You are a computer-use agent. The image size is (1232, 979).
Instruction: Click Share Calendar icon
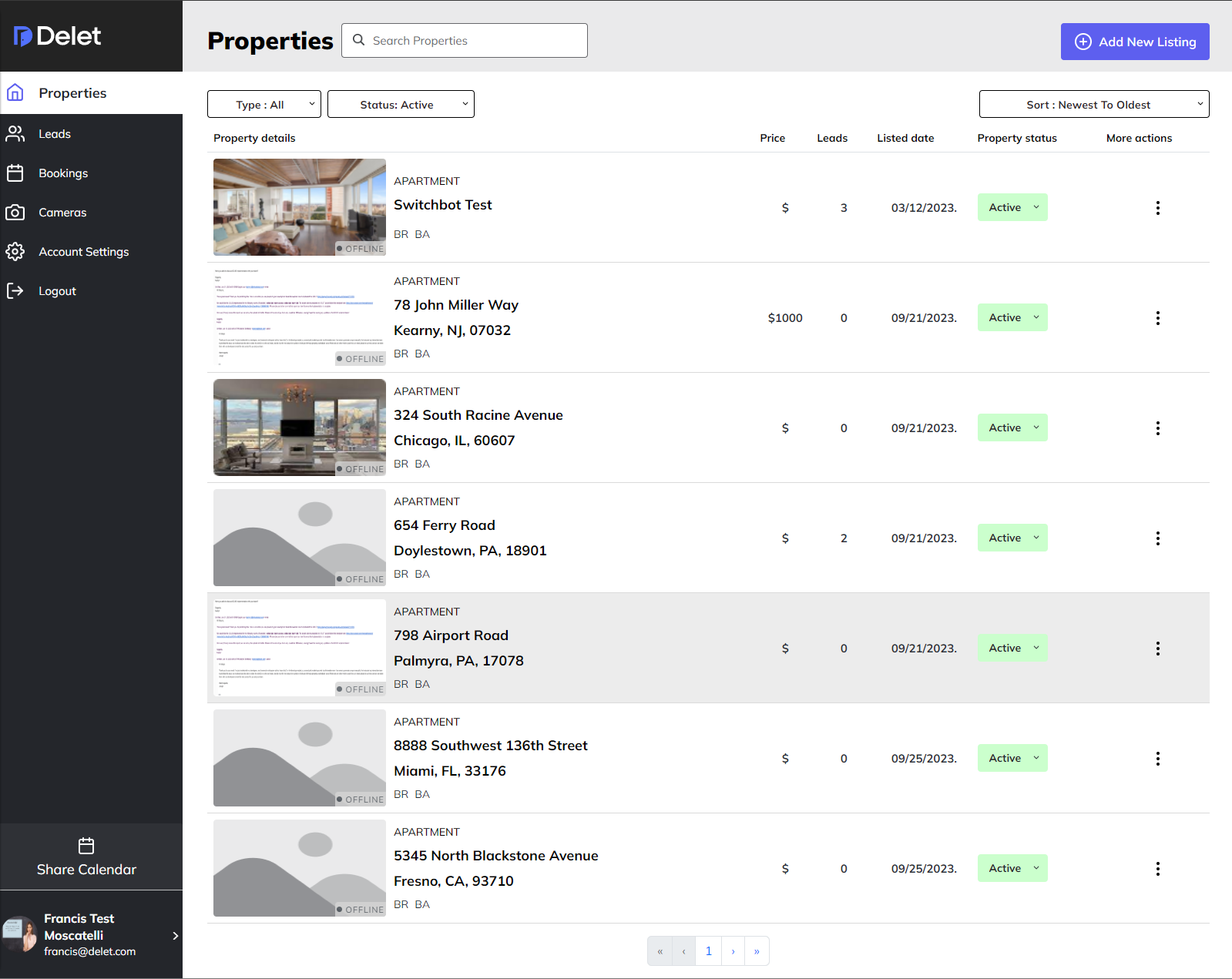[x=86, y=846]
